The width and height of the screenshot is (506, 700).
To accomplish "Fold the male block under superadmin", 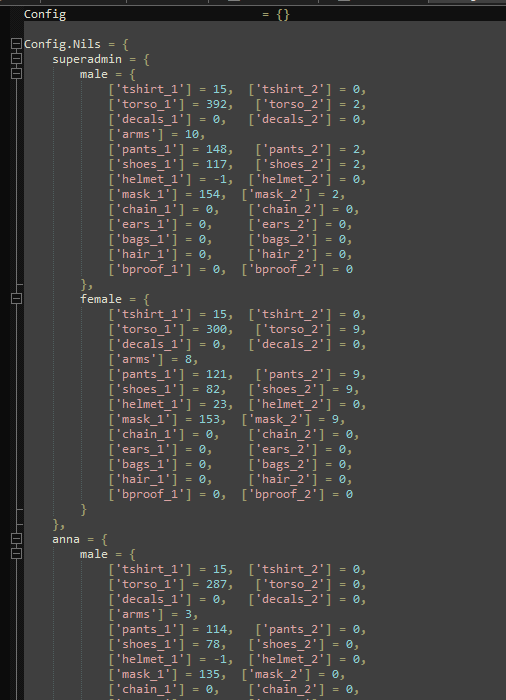I will 16,73.
